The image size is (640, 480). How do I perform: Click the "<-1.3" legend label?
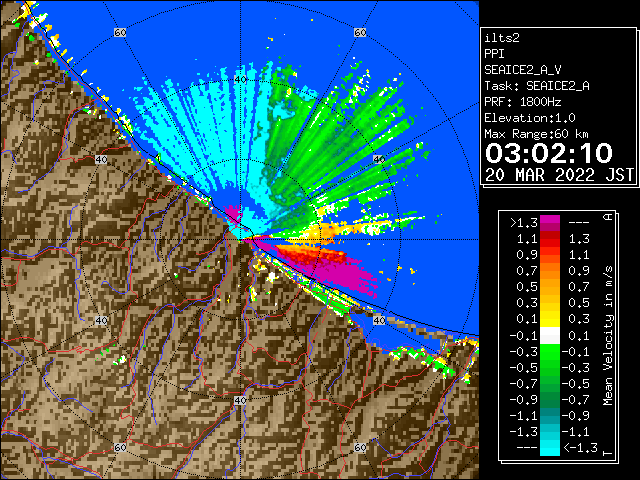(580, 448)
